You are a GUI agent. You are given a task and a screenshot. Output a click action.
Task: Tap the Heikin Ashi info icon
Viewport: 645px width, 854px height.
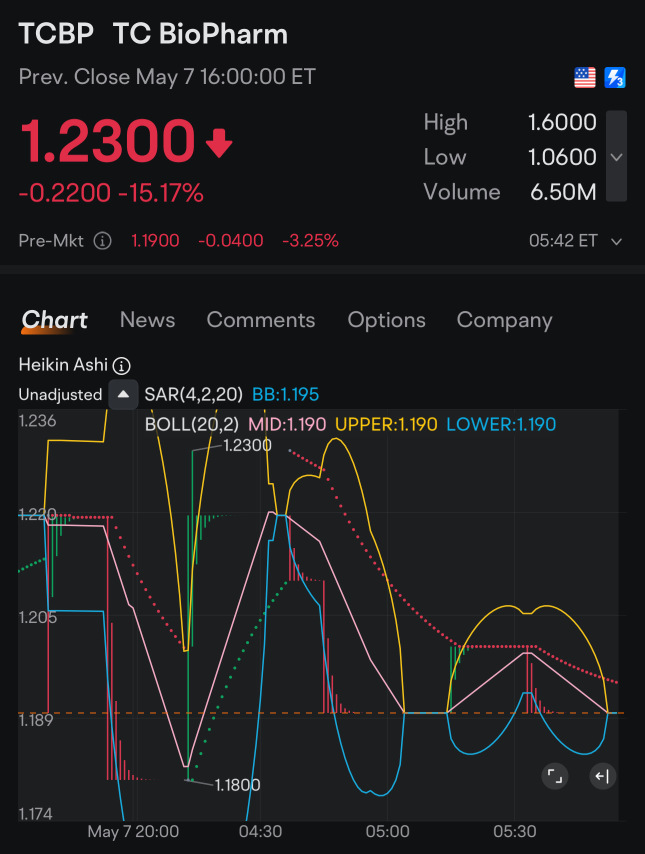click(122, 366)
